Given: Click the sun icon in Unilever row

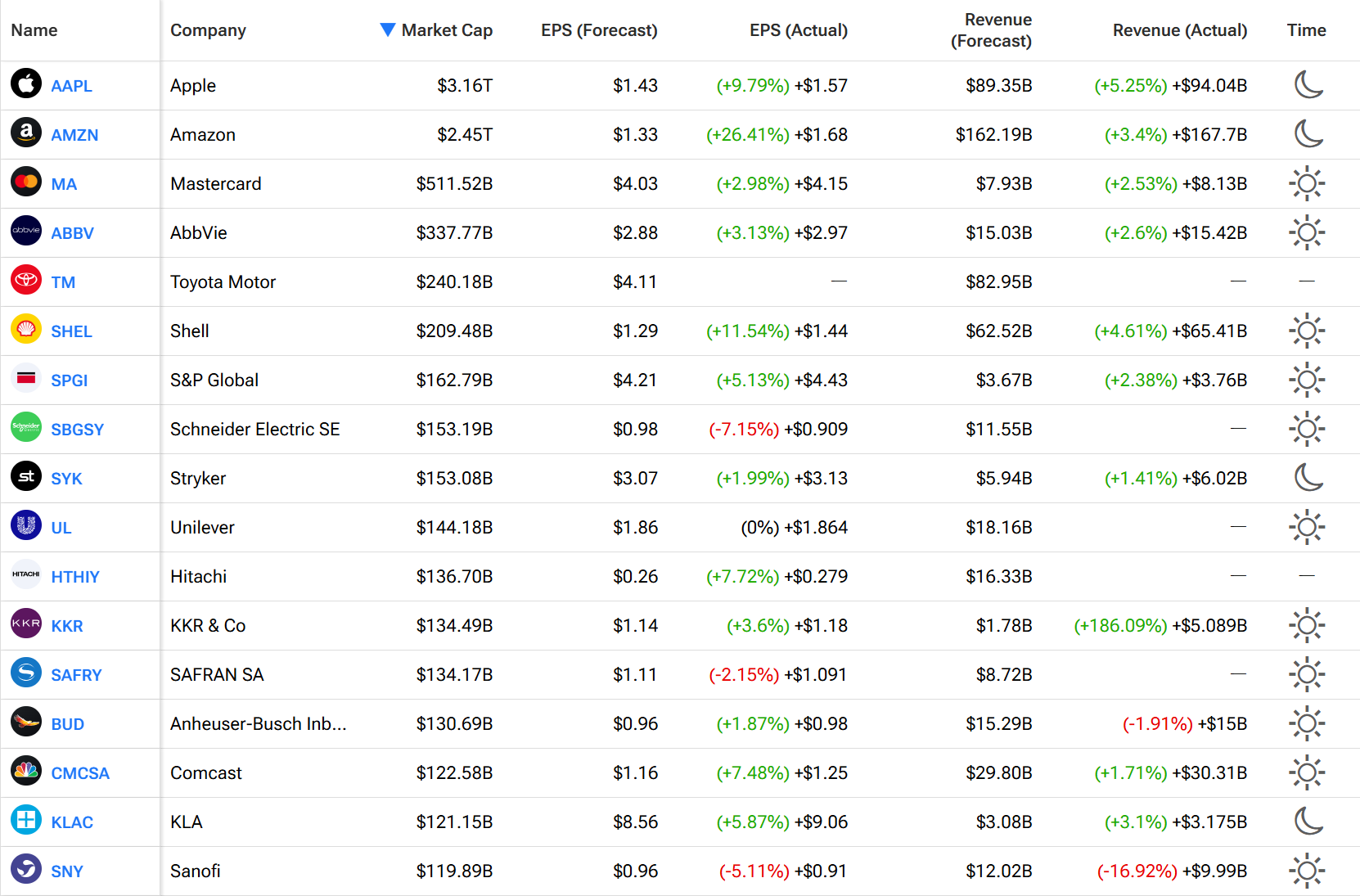Looking at the screenshot, I should coord(1307,527).
